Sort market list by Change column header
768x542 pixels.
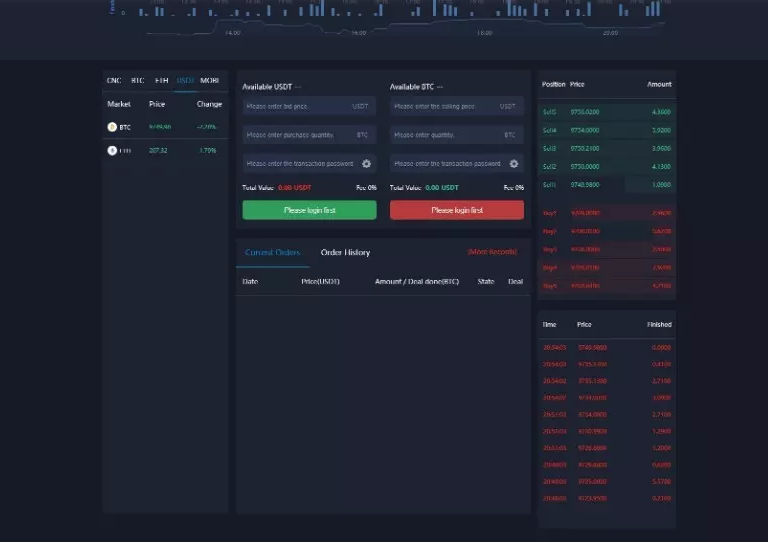tap(209, 104)
